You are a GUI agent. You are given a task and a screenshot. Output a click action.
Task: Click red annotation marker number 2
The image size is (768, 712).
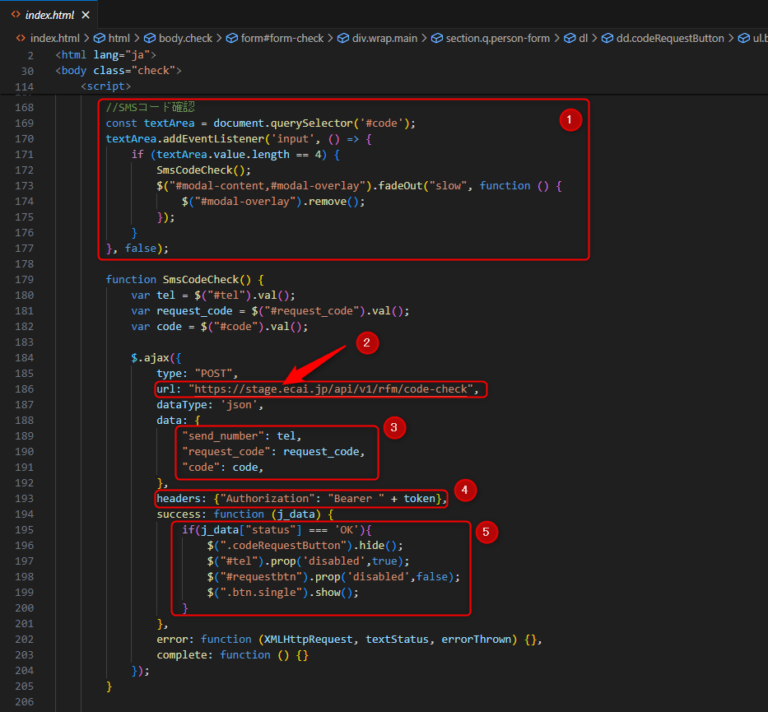click(x=367, y=343)
